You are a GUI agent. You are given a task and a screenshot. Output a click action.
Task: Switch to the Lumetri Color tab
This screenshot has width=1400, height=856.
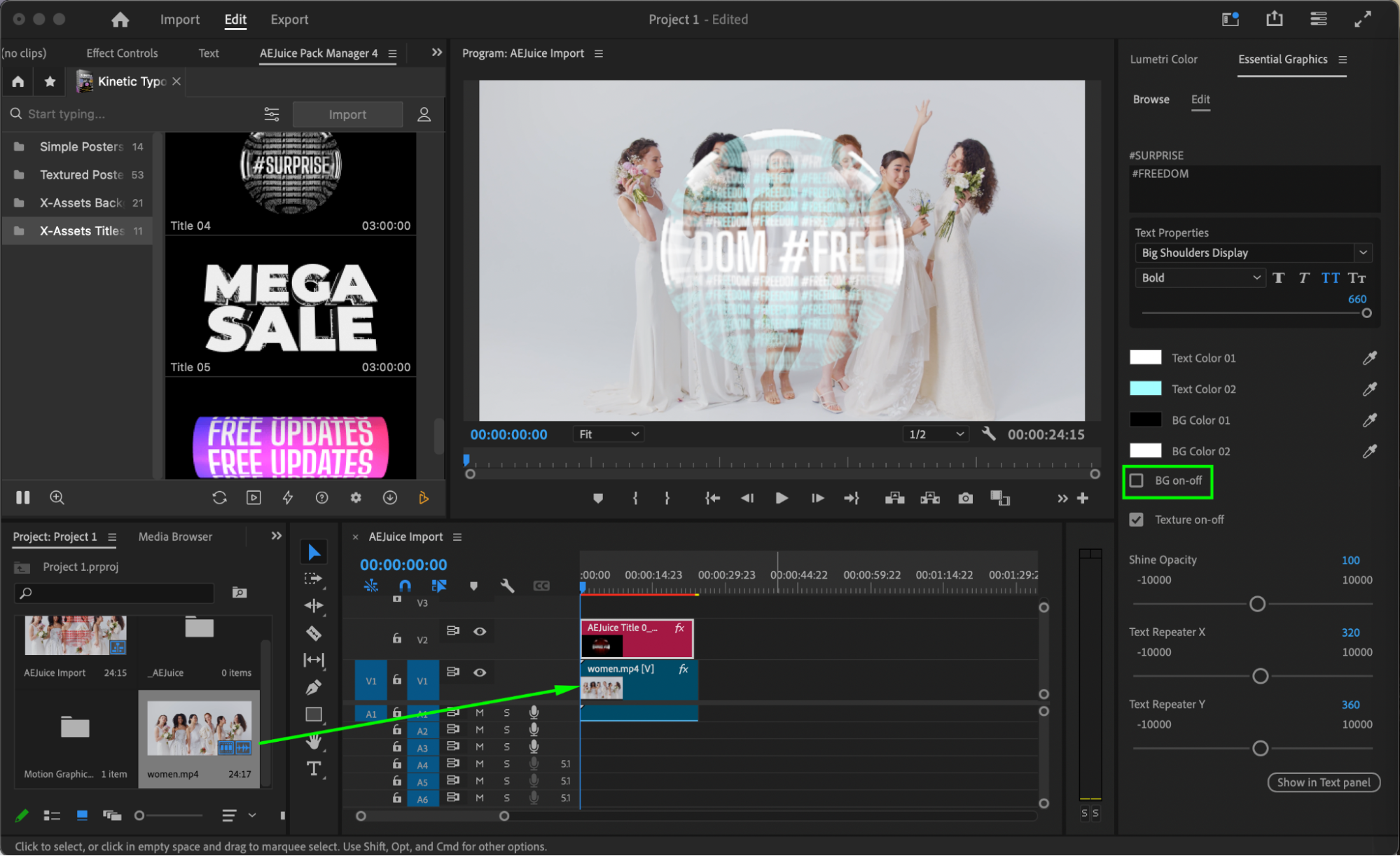click(1163, 60)
